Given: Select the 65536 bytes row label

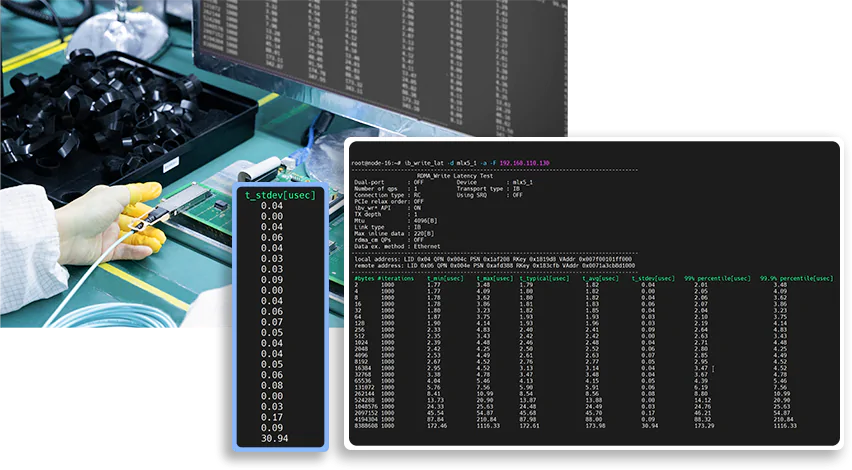Looking at the screenshot, I should (x=362, y=381).
